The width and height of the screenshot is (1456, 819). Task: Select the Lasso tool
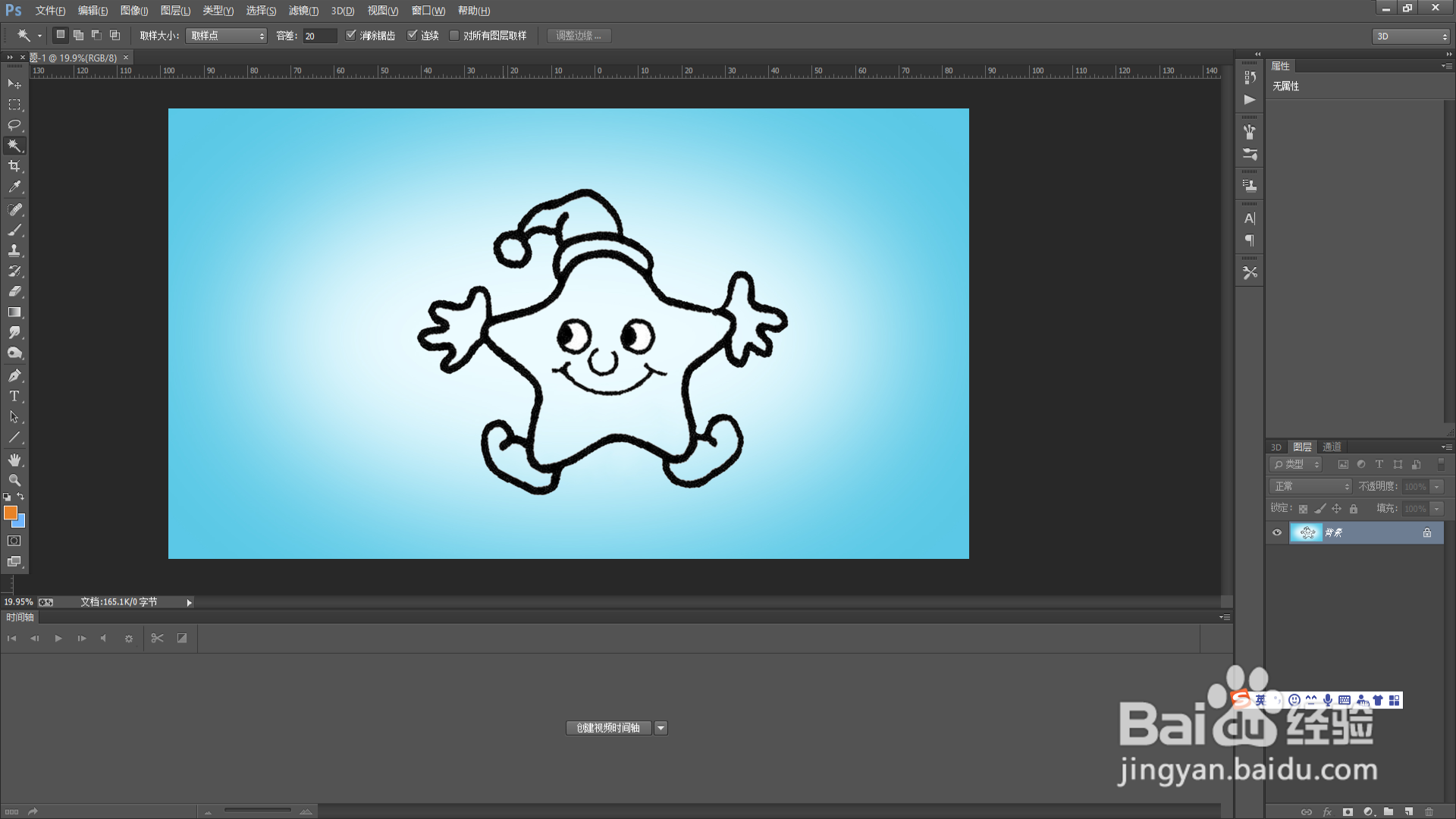point(14,125)
